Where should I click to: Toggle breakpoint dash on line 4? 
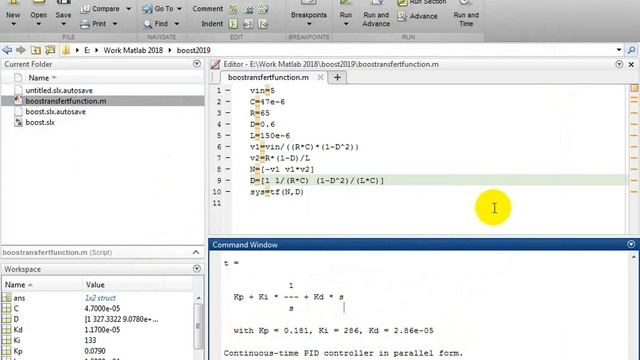(x=228, y=124)
